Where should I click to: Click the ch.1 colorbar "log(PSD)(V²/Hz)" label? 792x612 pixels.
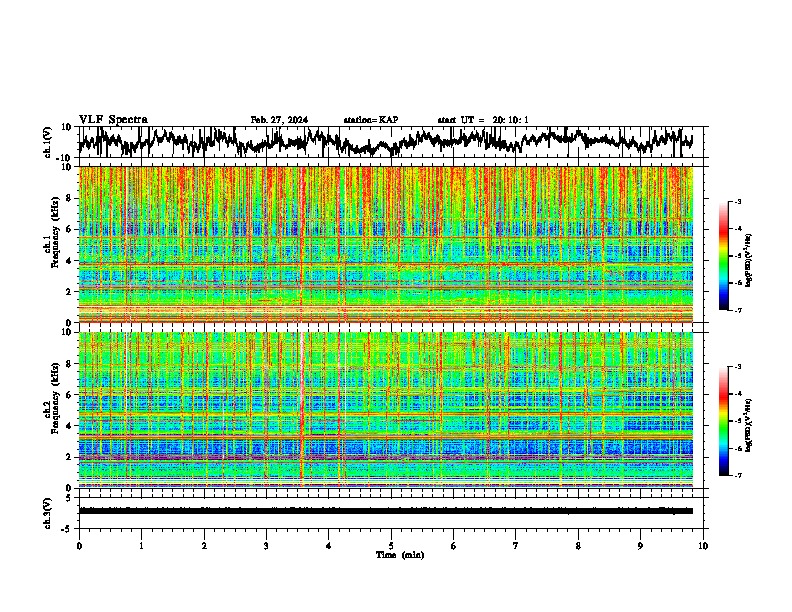748,260
